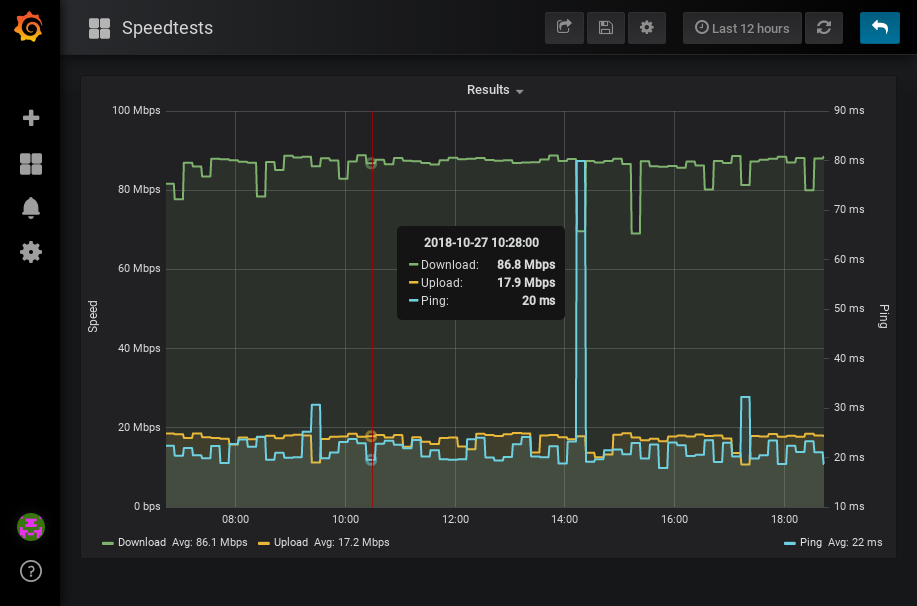Image resolution: width=917 pixels, height=606 pixels.
Task: Click the refresh dashboard button
Action: (823, 28)
